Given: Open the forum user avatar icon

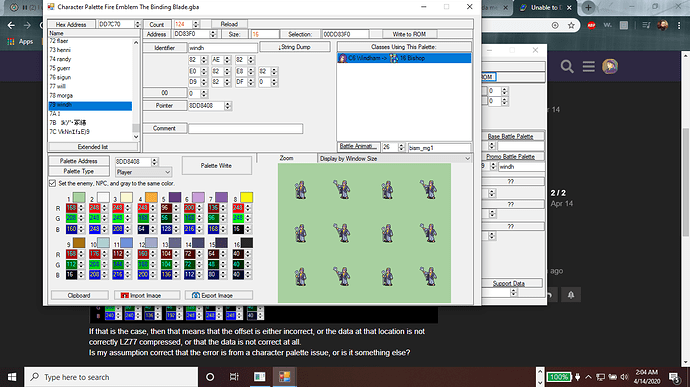Looking at the screenshot, I should (x=610, y=66).
